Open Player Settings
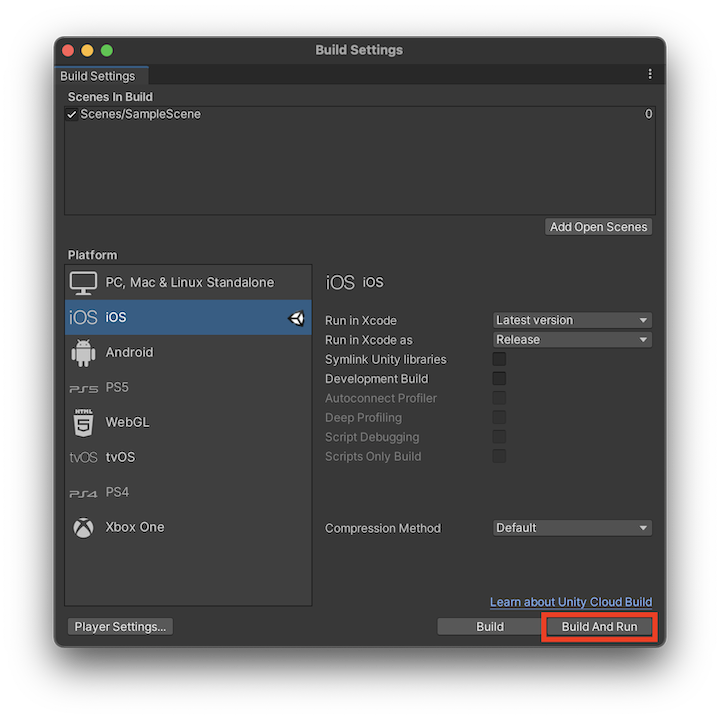Screen dimensions: 720x719 pos(120,627)
